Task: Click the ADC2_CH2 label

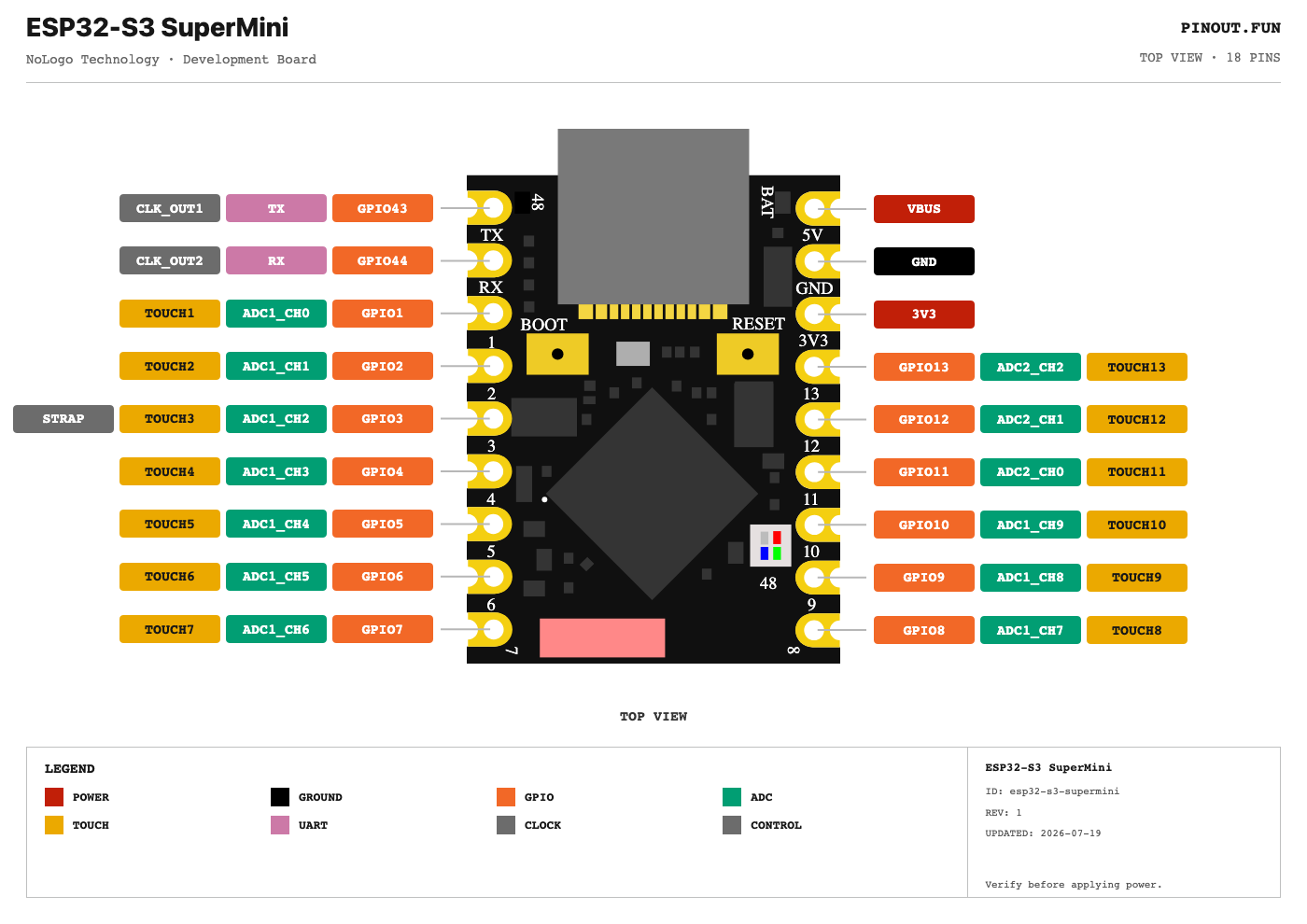Action: click(1031, 367)
